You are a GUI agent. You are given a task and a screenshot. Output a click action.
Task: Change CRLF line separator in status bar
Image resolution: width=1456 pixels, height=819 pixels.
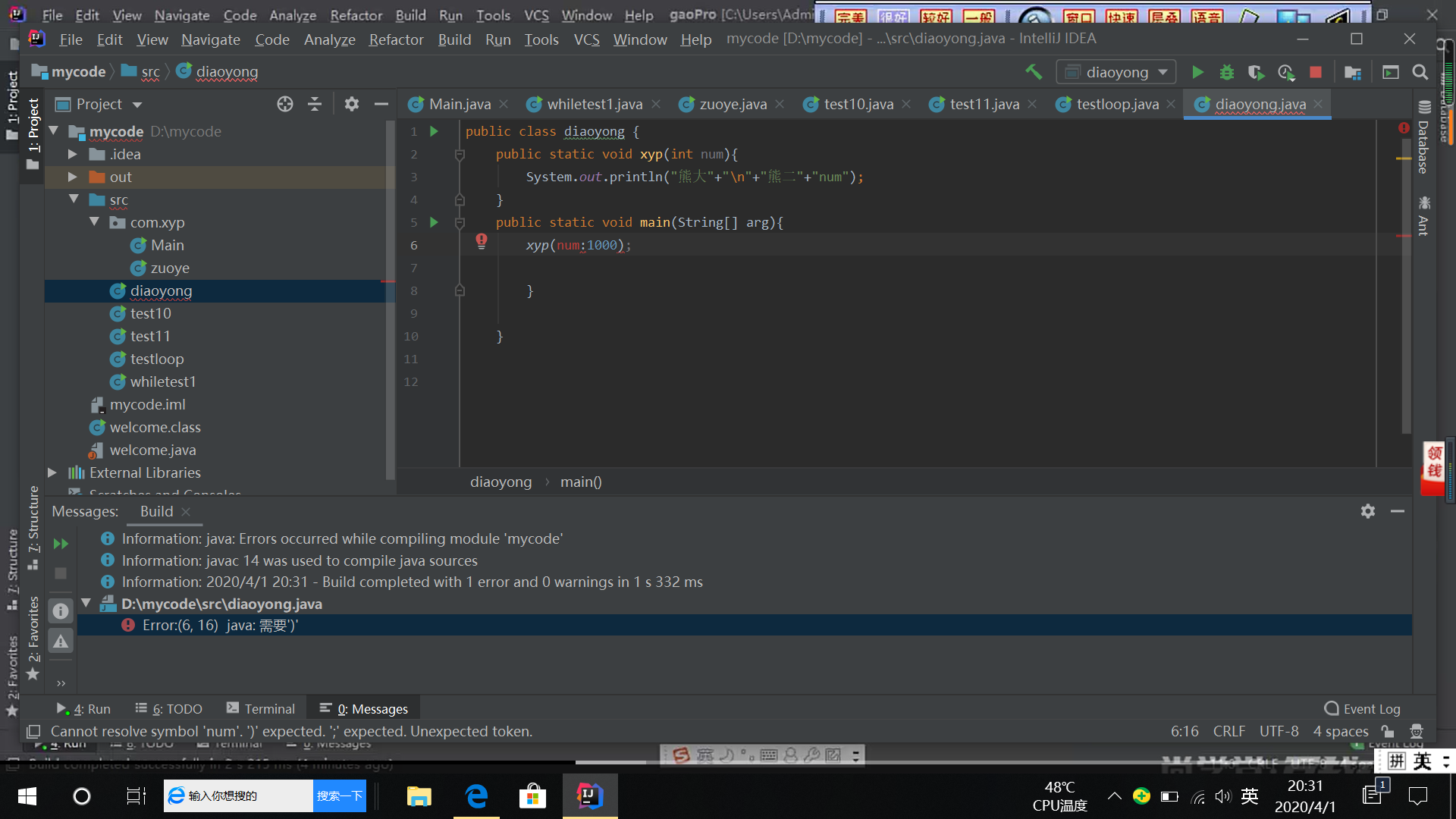coord(1229,731)
